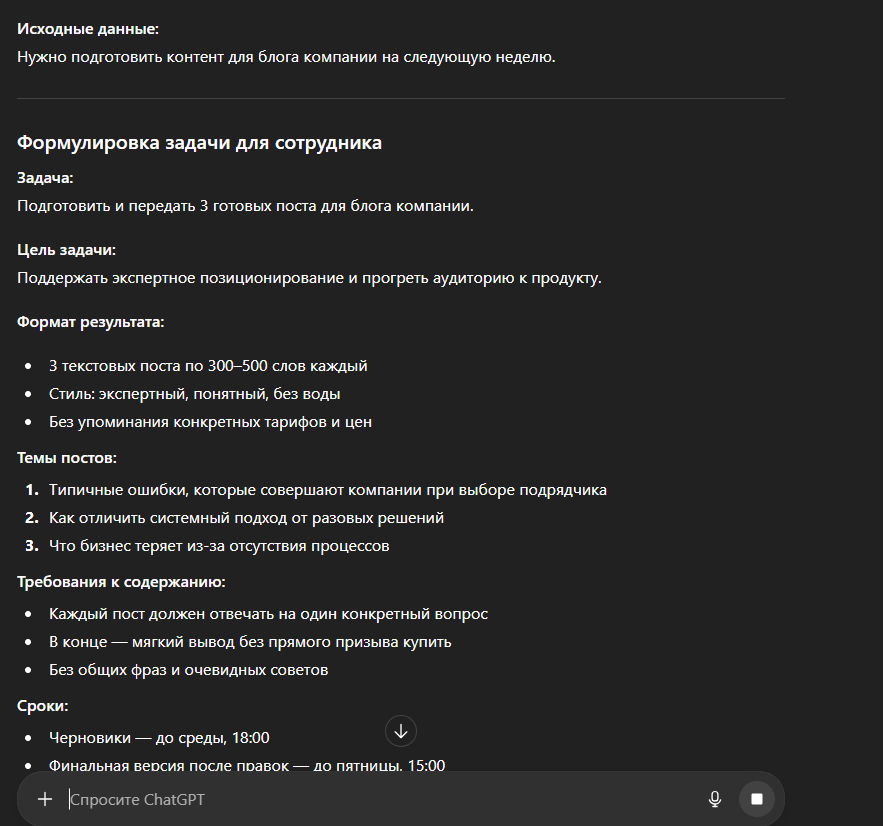
Task: Click the "Темы постов:" label
Action: click(x=67, y=458)
